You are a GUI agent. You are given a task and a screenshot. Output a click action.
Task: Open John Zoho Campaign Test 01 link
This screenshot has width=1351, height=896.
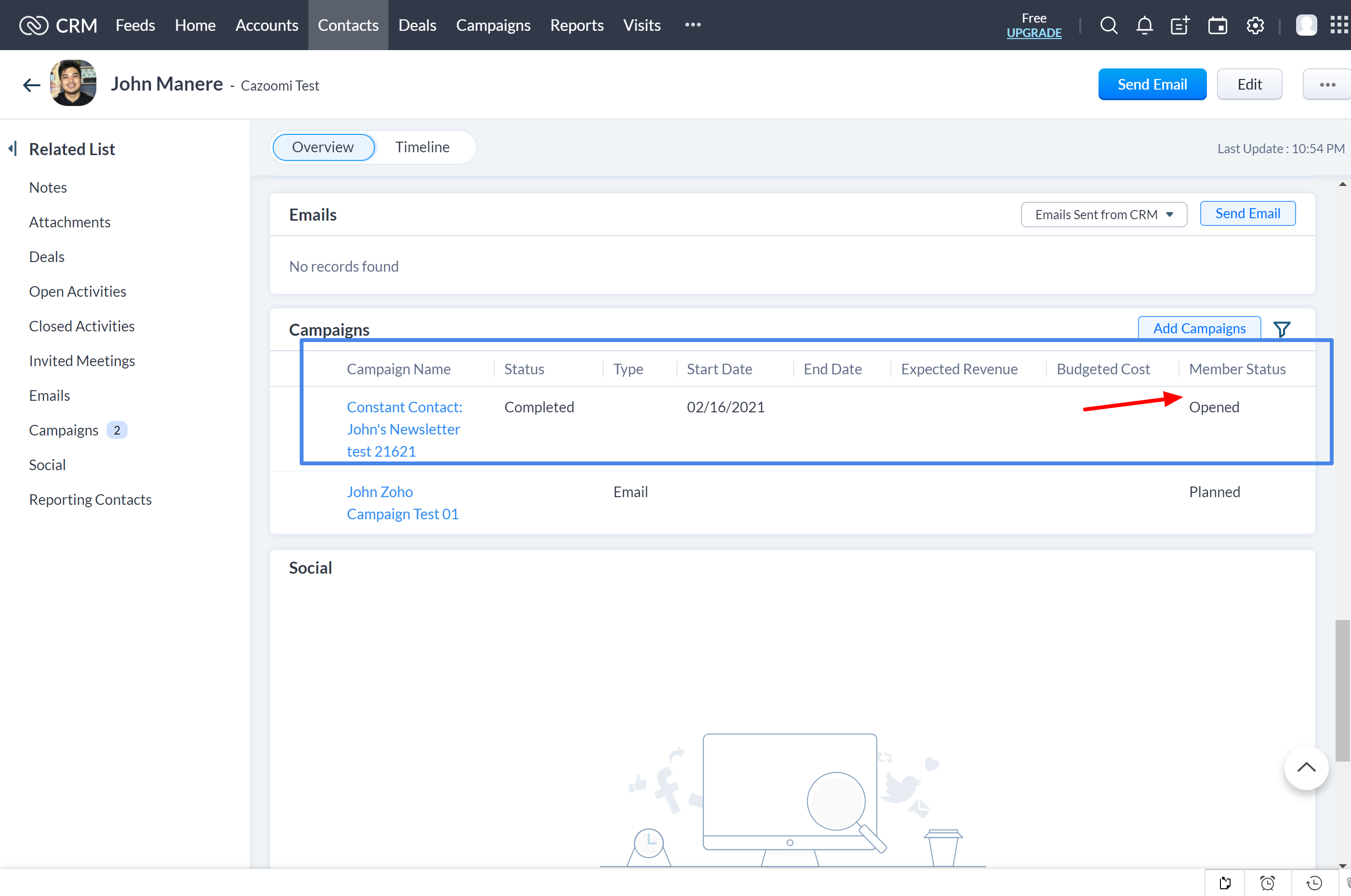click(x=402, y=503)
